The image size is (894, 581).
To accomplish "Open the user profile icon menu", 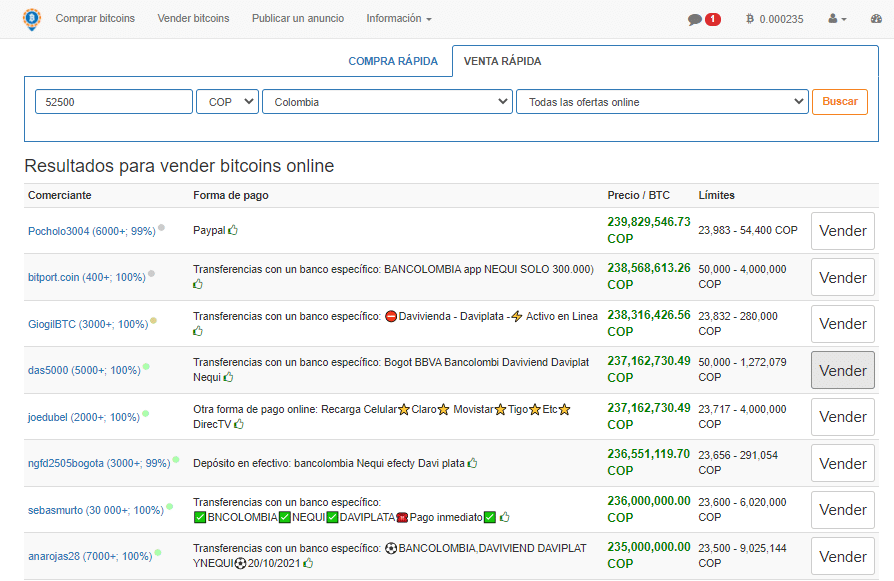I will point(837,19).
